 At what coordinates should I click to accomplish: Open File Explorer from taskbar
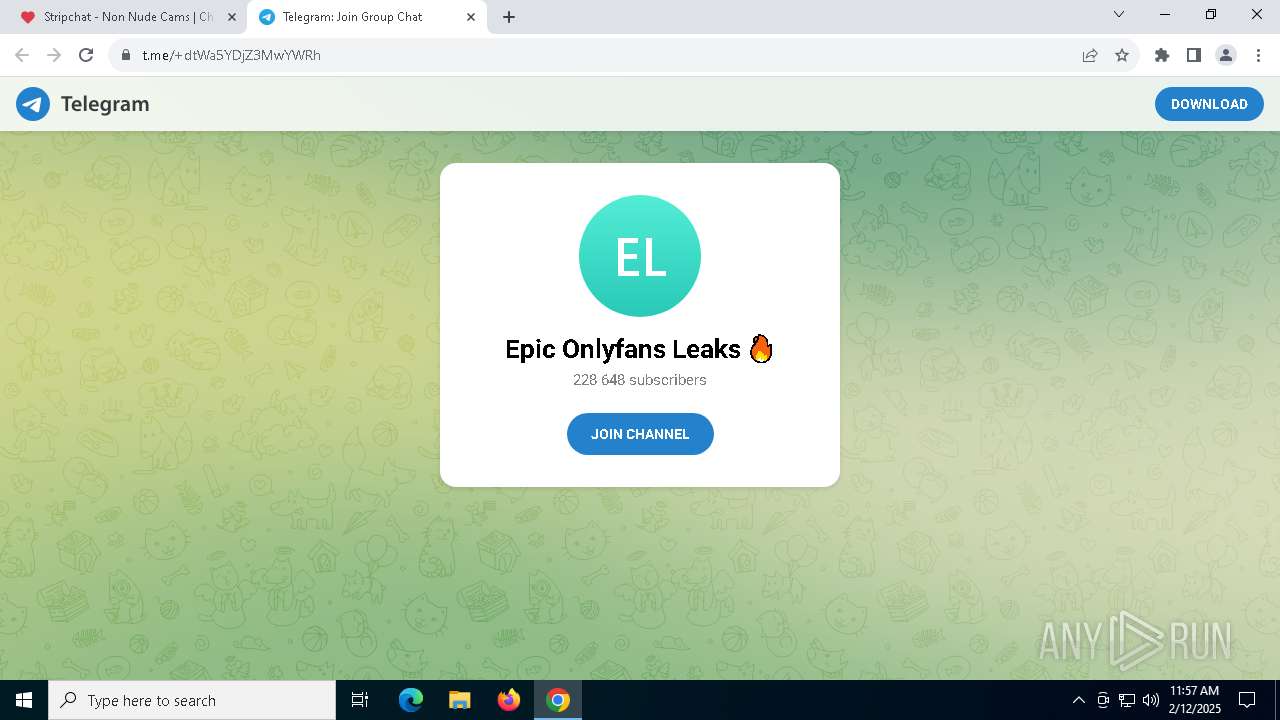[x=460, y=700]
